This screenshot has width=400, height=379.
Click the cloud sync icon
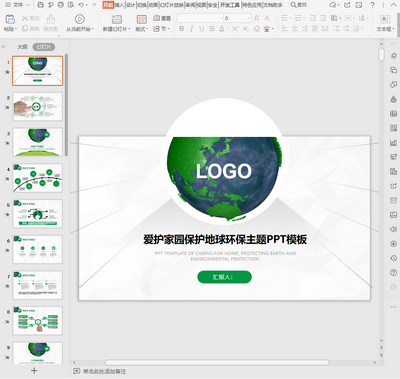333,5
